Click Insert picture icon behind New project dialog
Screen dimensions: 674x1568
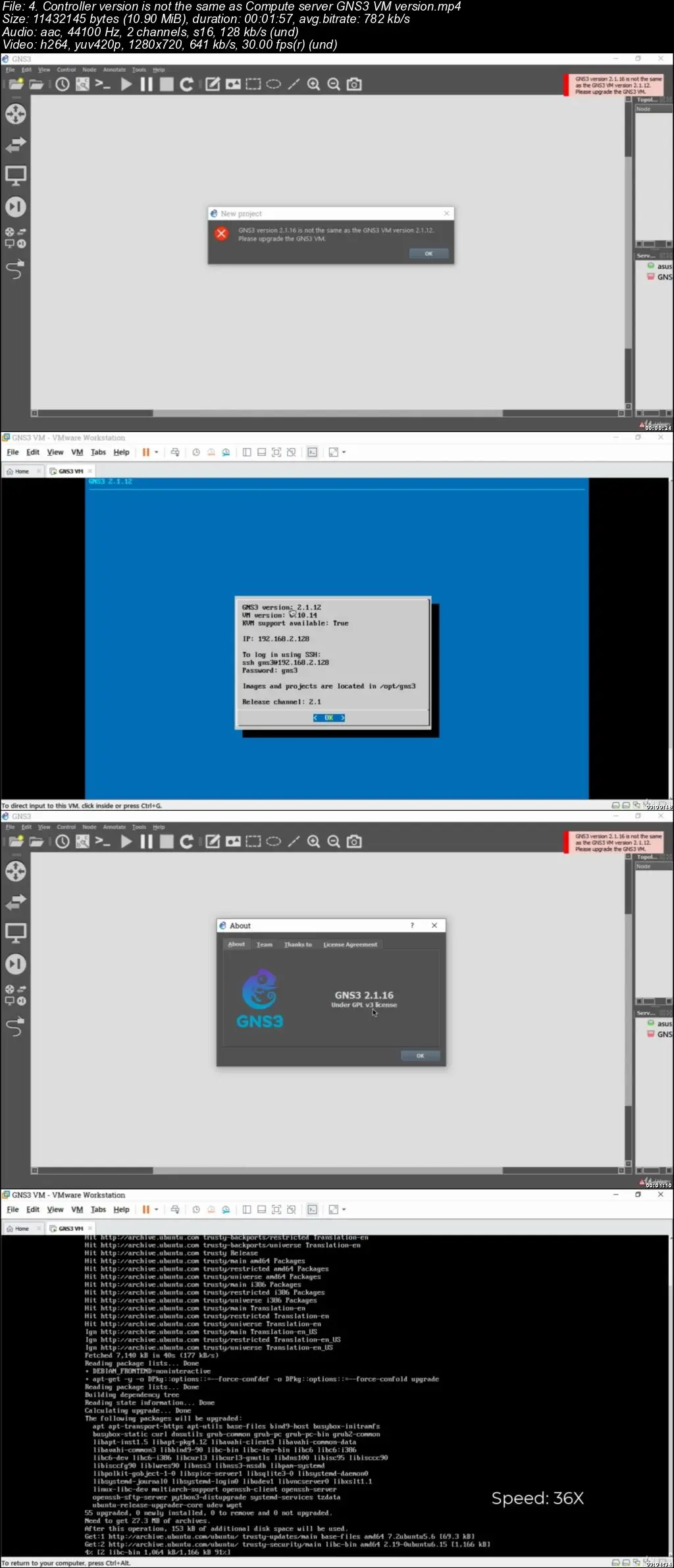tap(233, 84)
